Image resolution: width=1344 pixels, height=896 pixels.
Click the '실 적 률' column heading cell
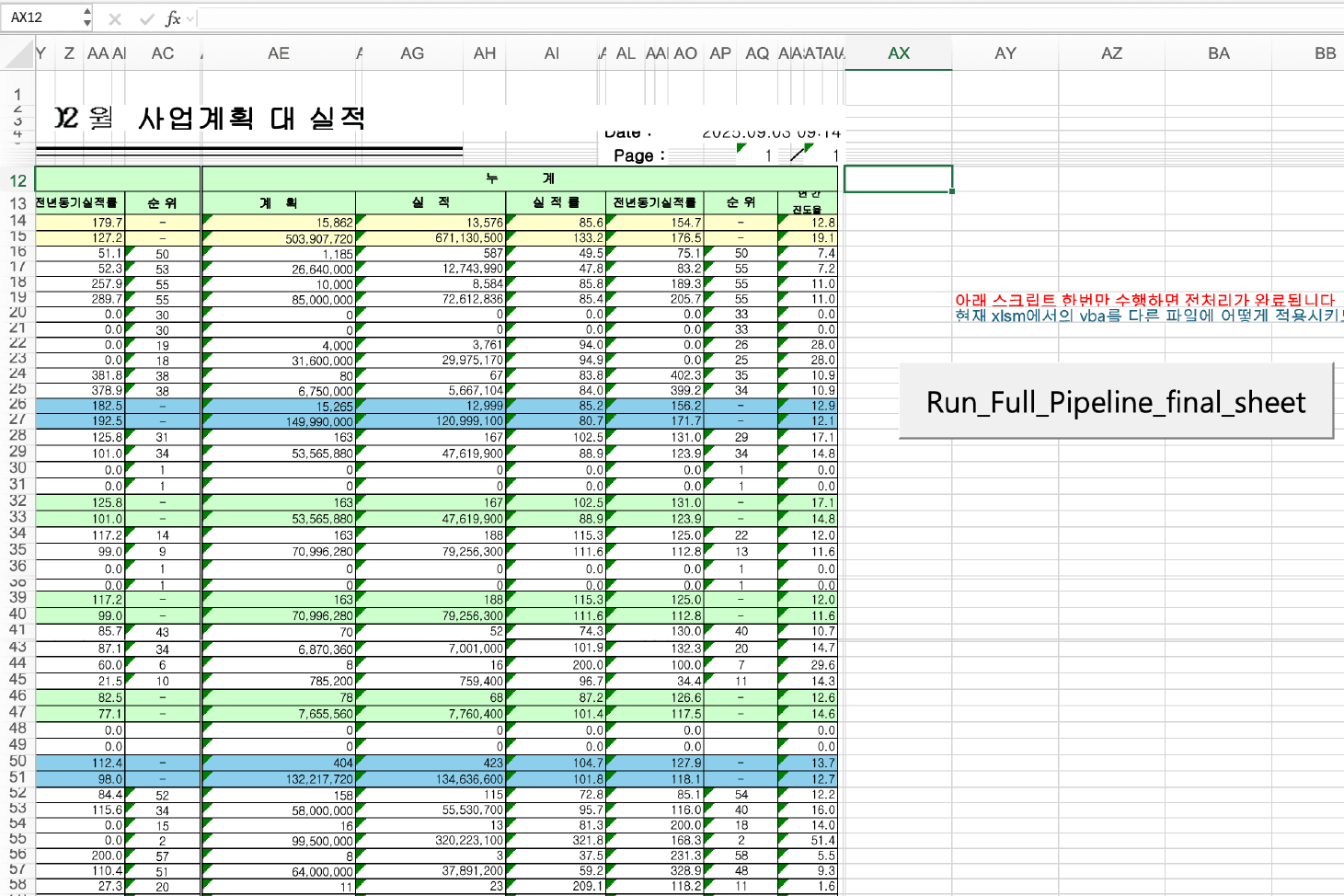coord(556,202)
